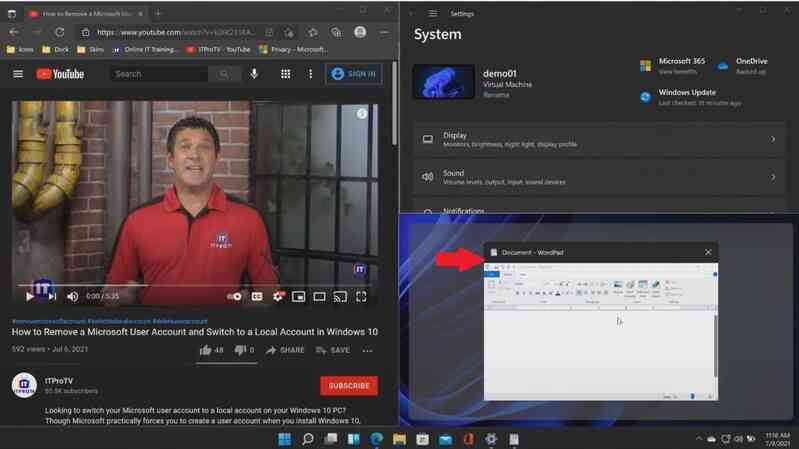
Task: Open the ITProTV channel name link
Action: (59, 381)
